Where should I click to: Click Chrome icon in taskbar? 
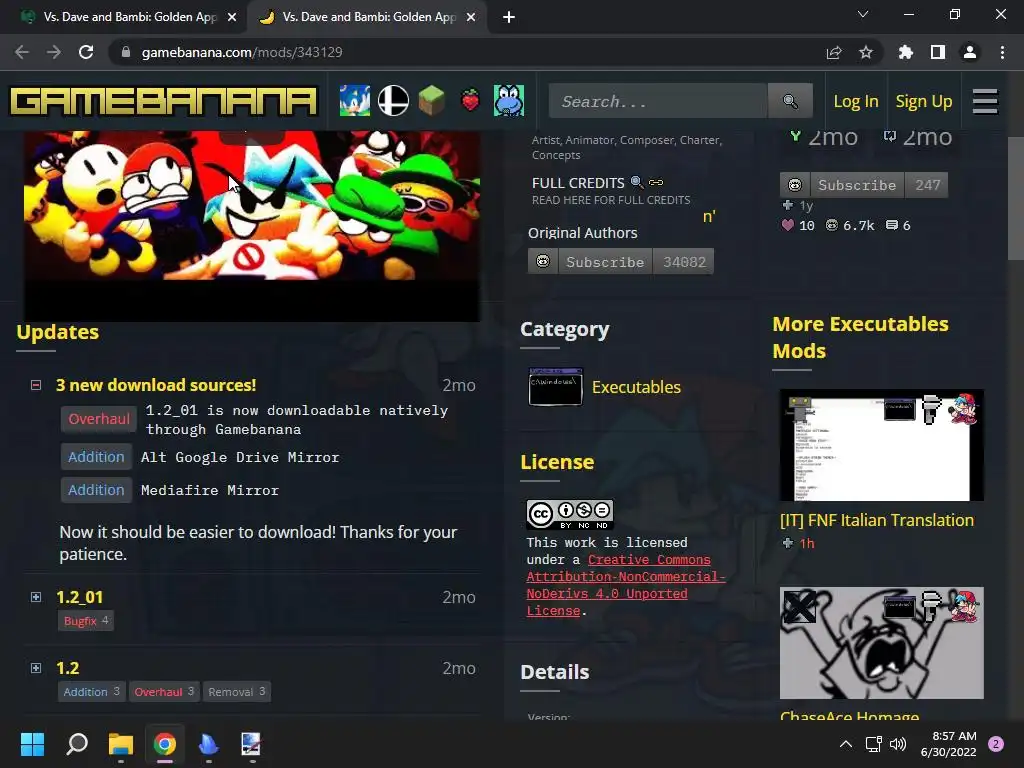[x=165, y=744]
